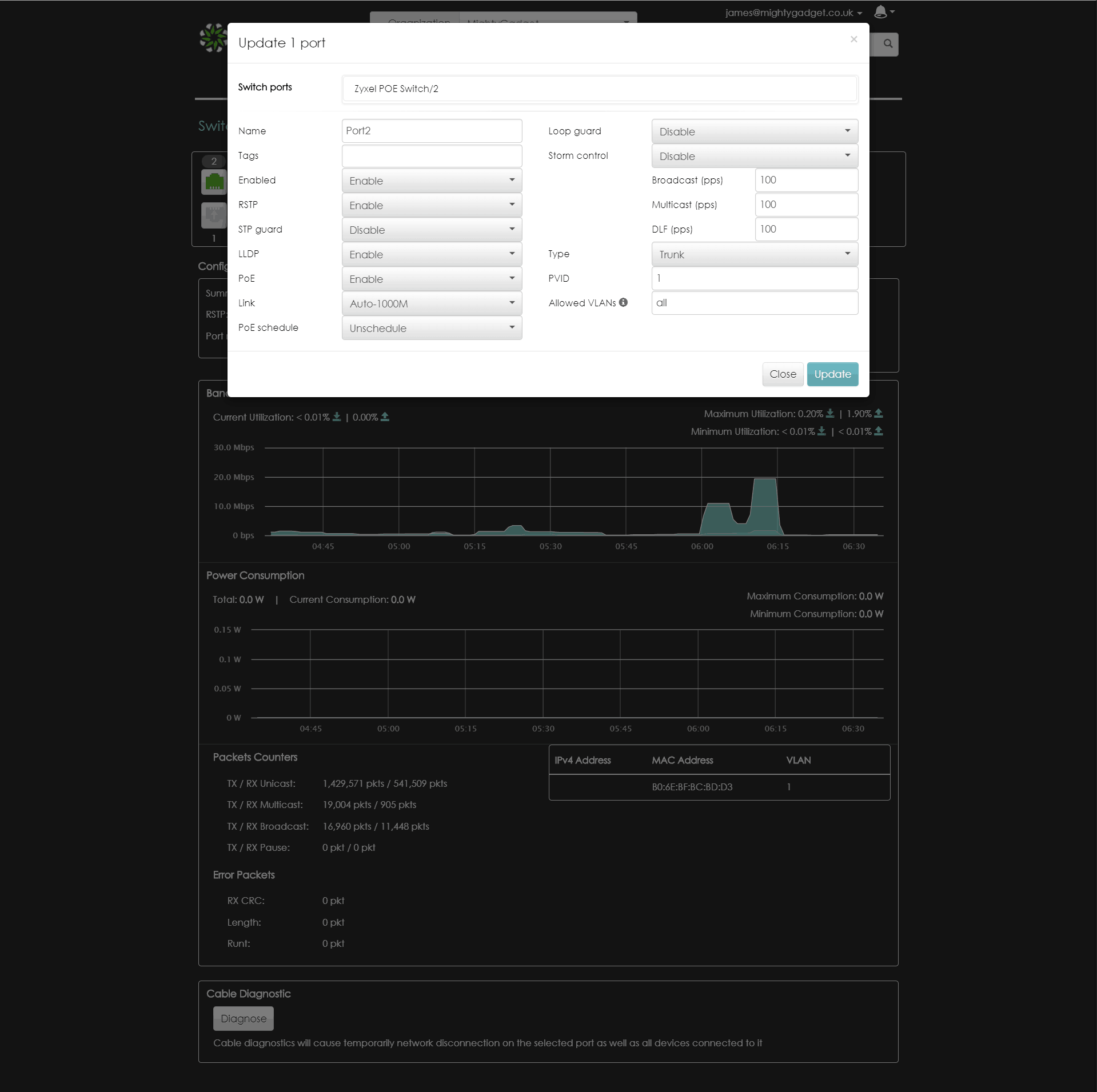The width and height of the screenshot is (1097, 1092).
Task: Close the Update port dialog with X
Action: point(853,39)
